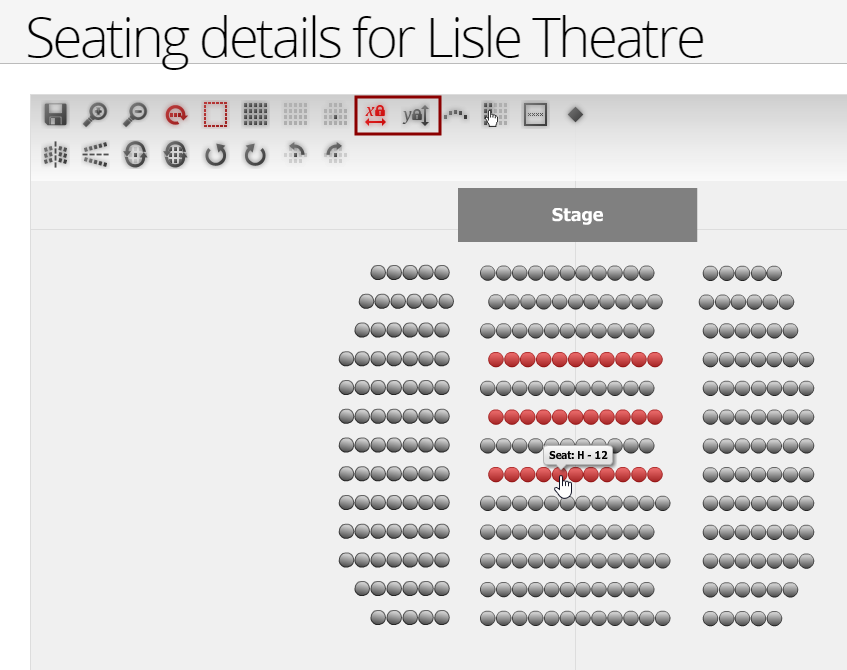
Task: Select the red dashed rectangle selection tool
Action: [216, 115]
